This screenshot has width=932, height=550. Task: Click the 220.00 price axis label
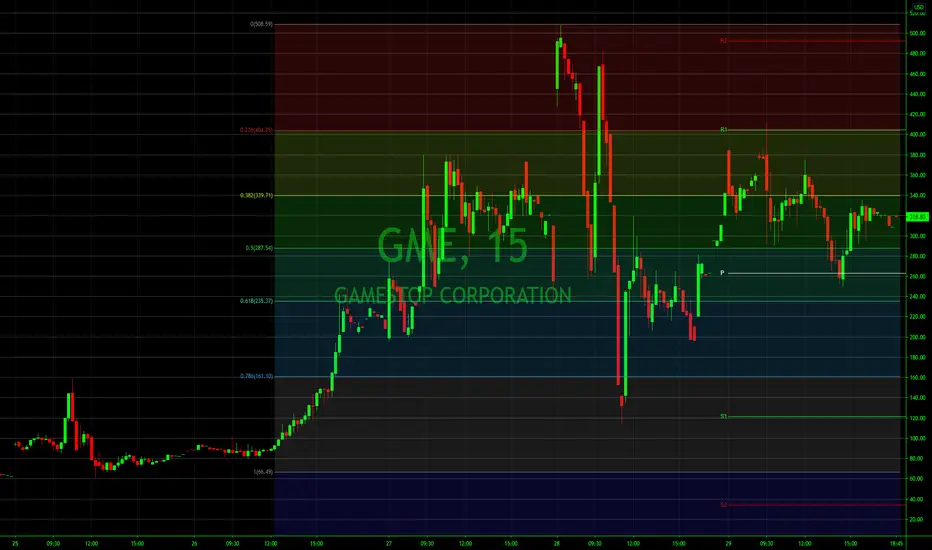(x=917, y=317)
